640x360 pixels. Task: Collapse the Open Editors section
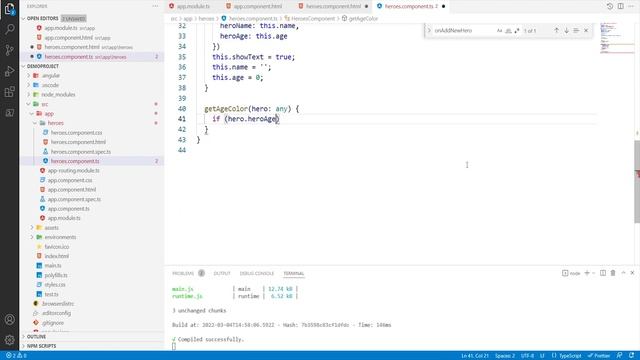pos(23,18)
